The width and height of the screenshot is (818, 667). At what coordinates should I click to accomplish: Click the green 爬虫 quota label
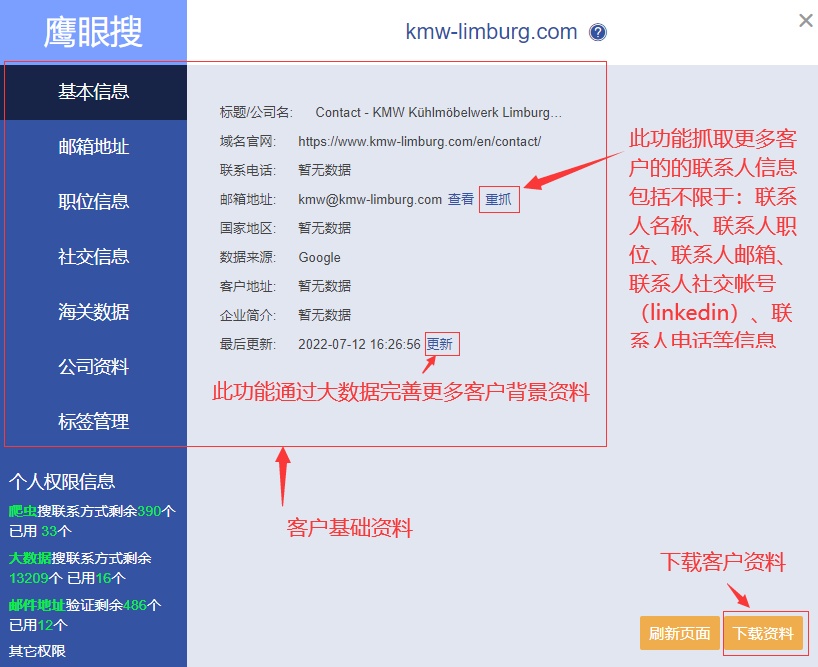pyautogui.click(x=23, y=511)
